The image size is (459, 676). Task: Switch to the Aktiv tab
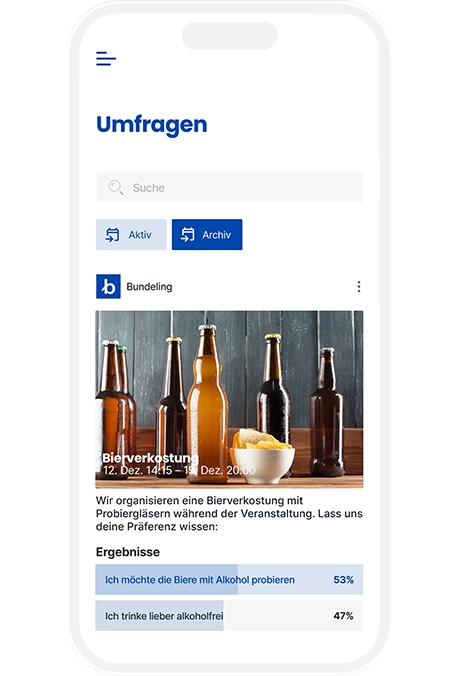point(131,235)
